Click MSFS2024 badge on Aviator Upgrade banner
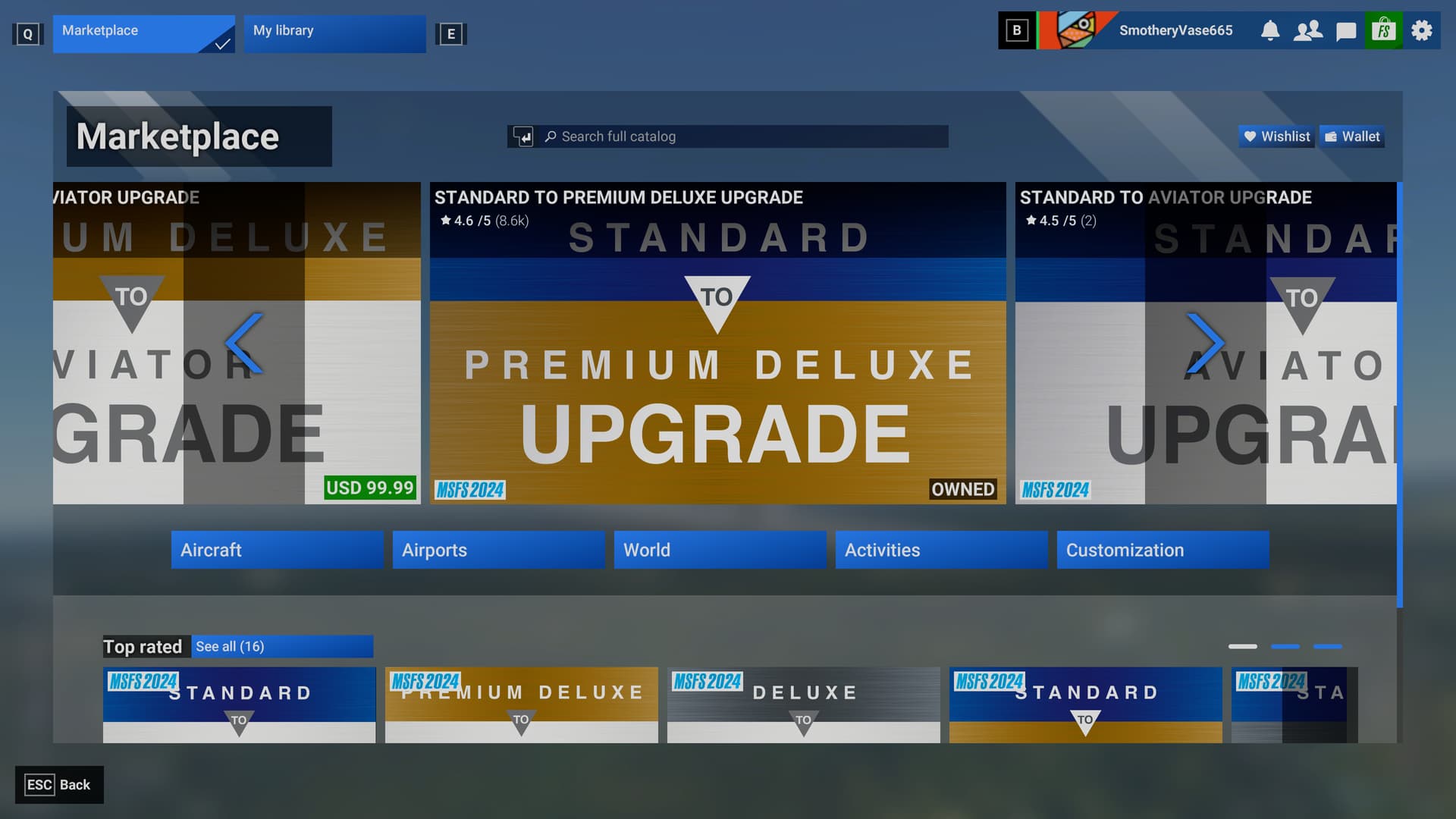Image resolution: width=1456 pixels, height=819 pixels. (1056, 490)
